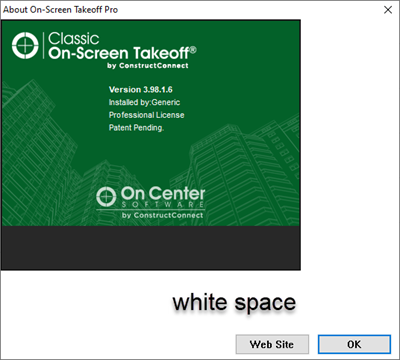400x360 pixels.
Task: Close the About On-Screen Takeoff Pro dialog
Action: (388, 10)
